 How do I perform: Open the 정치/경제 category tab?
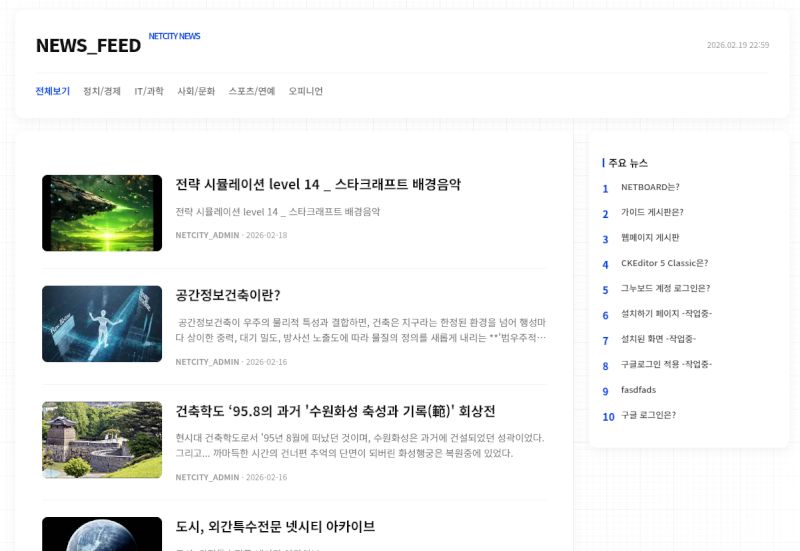102,91
